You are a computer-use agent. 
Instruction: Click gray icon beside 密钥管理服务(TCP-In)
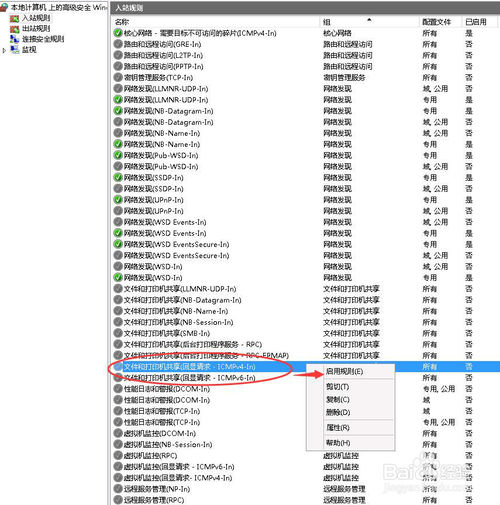(118, 77)
